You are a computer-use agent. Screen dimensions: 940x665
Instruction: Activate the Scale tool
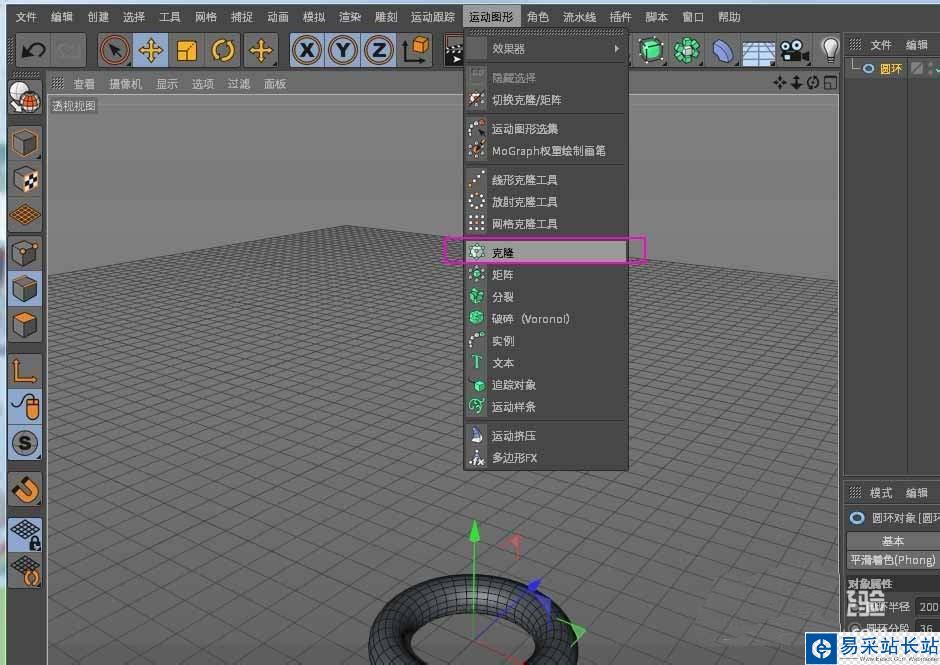[186, 50]
